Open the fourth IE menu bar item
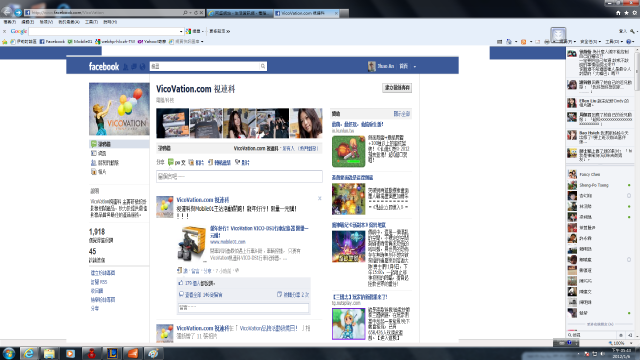640x360 pixels. click(x=69, y=22)
